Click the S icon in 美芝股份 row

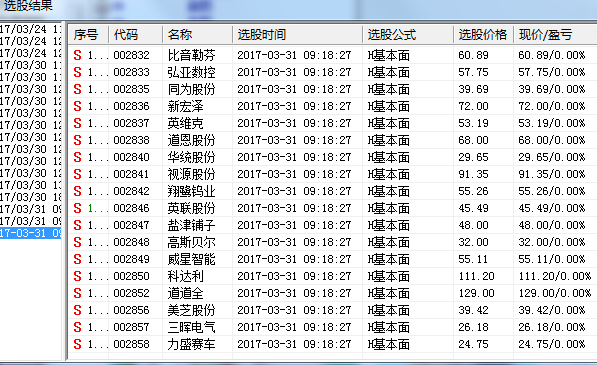tap(78, 310)
